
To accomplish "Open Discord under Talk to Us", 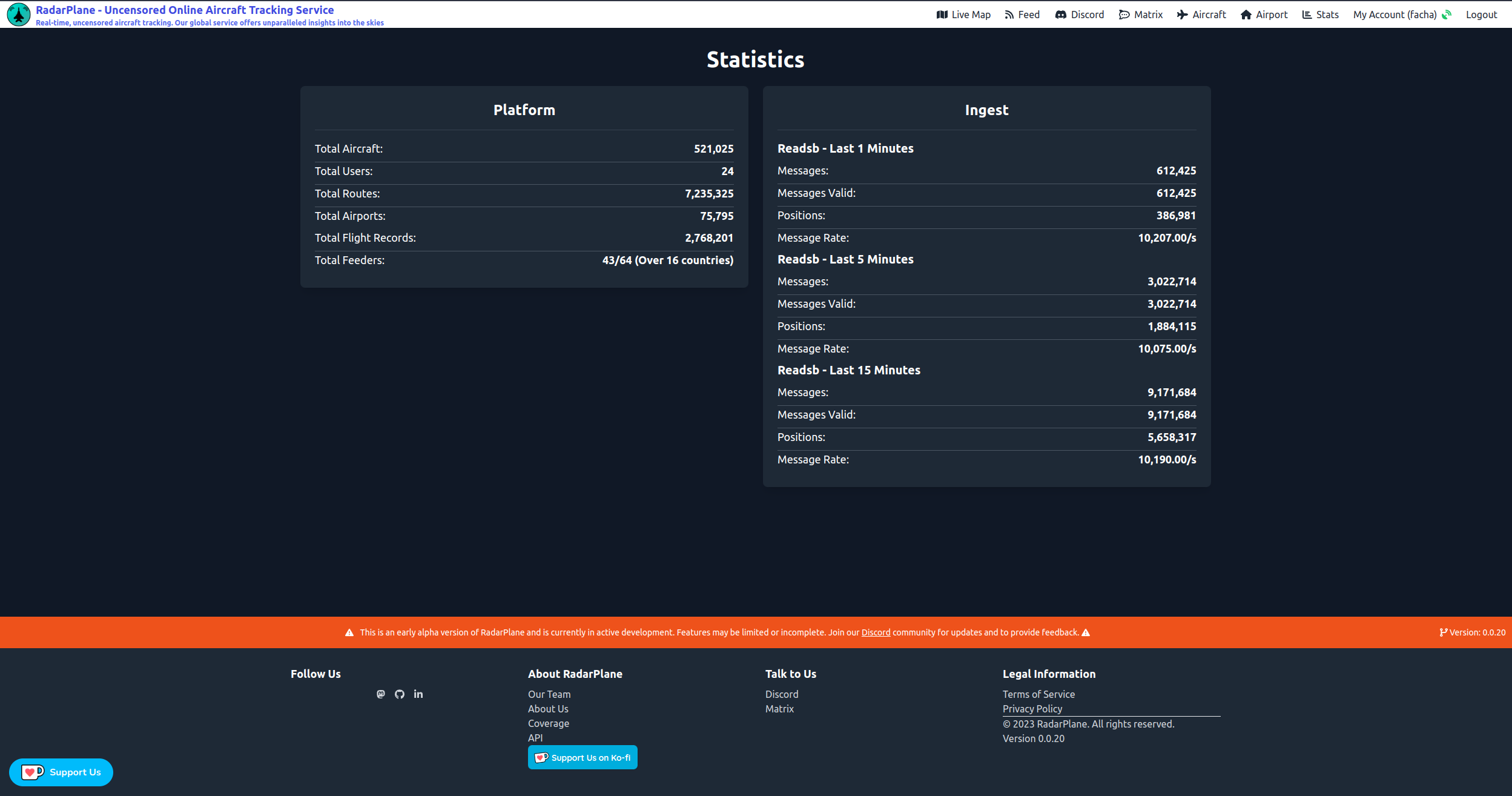I will point(782,694).
